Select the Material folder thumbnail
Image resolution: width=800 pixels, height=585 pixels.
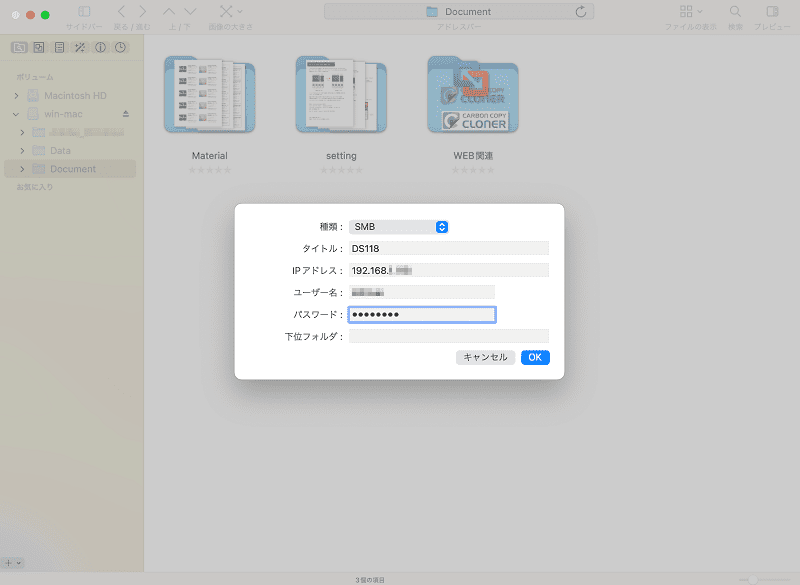(x=210, y=95)
